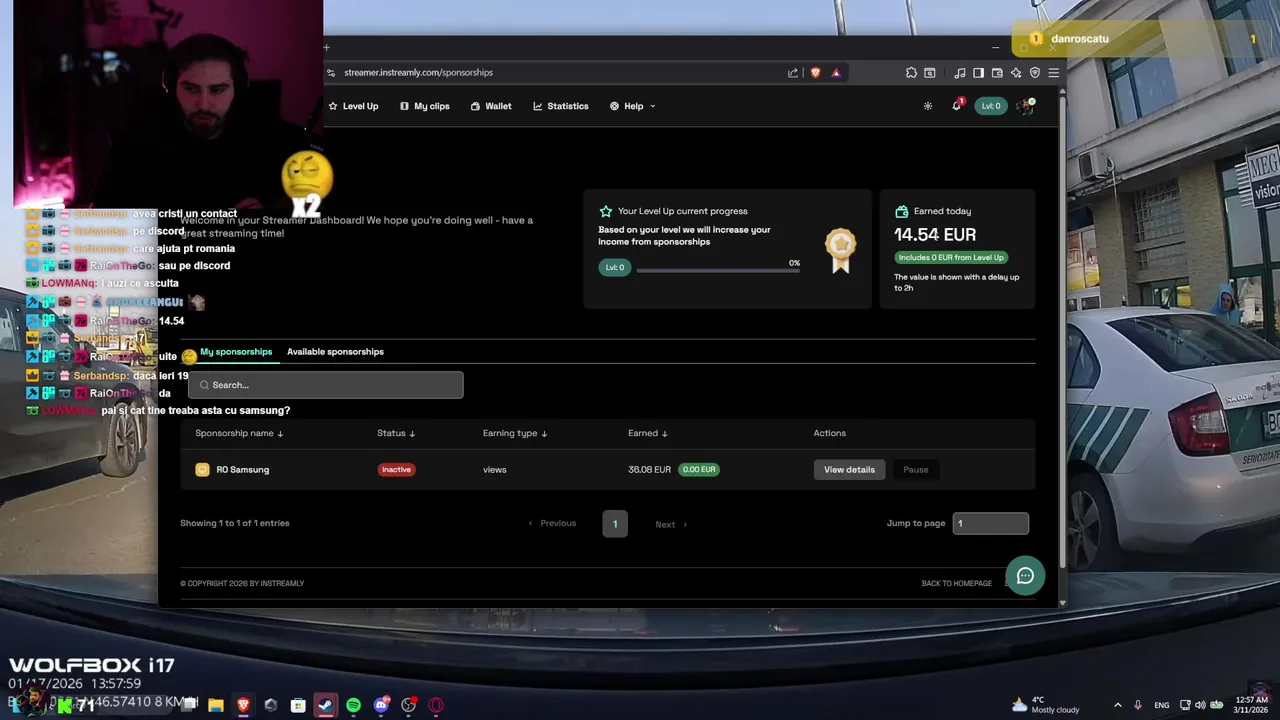Click the RO Samsung sponsorship name
Viewport: 1280px width, 720px height.
coord(242,470)
